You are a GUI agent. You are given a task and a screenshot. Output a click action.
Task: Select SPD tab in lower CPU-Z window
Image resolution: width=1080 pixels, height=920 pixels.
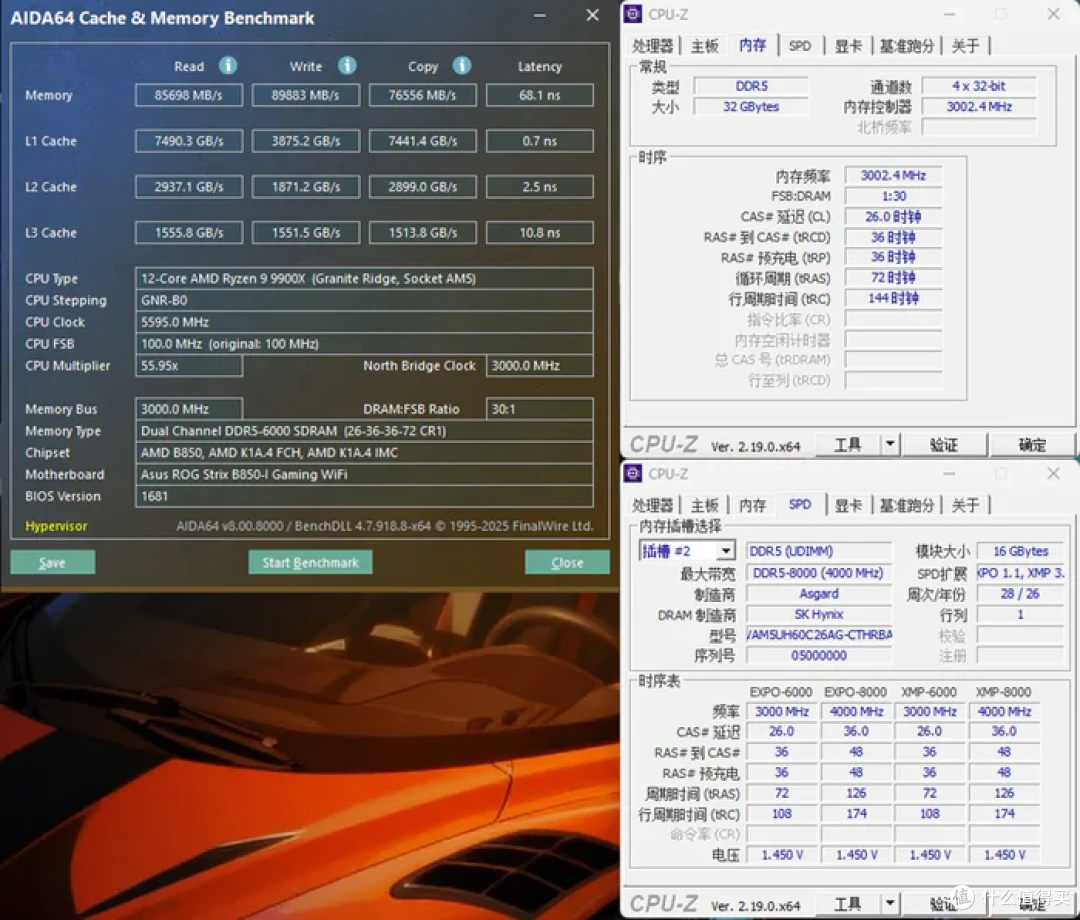click(800, 505)
